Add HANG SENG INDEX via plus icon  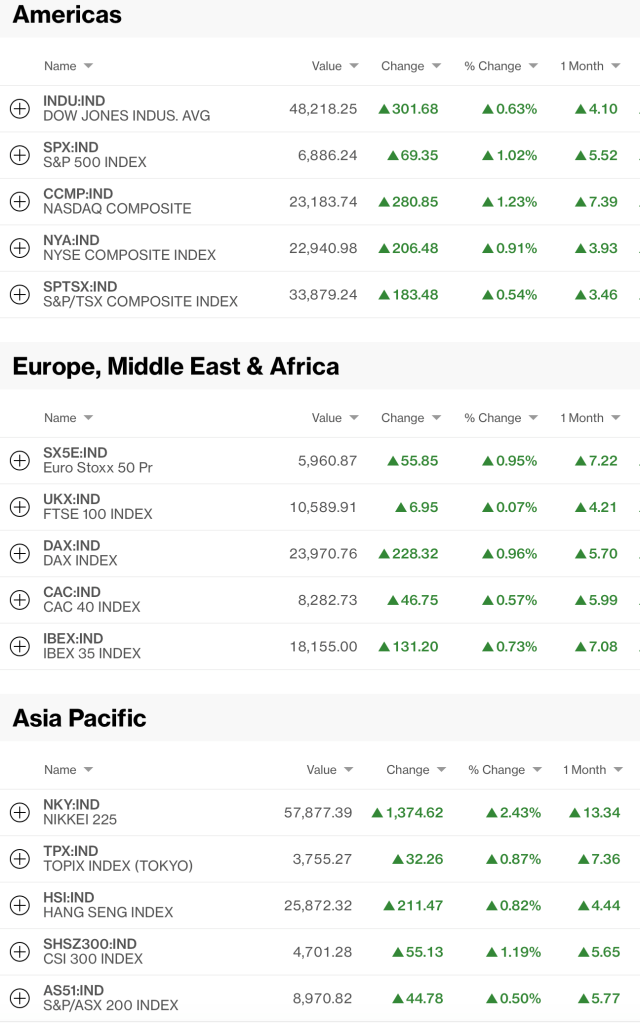(19, 905)
